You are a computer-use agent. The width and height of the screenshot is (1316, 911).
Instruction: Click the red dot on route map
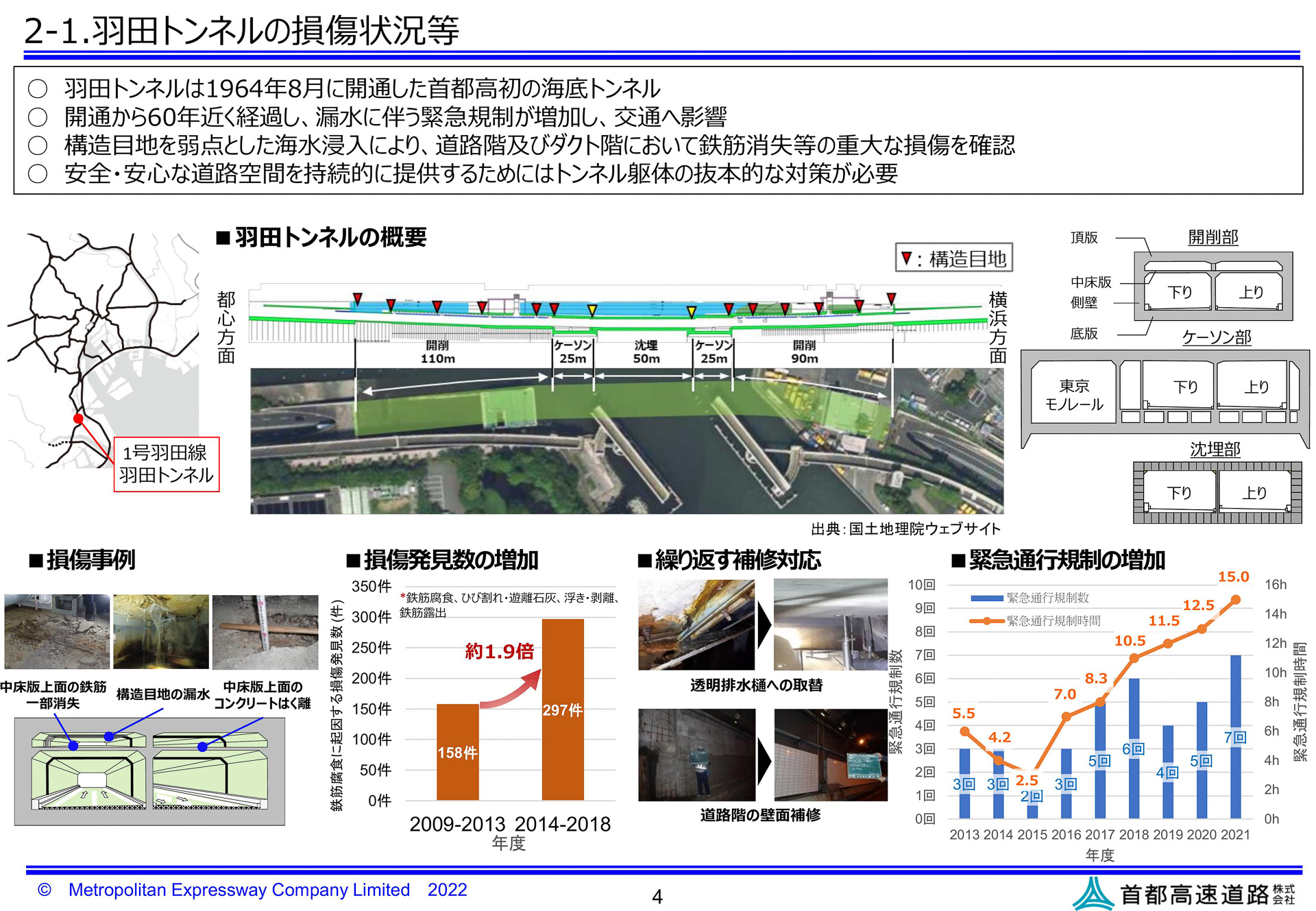pos(78,418)
